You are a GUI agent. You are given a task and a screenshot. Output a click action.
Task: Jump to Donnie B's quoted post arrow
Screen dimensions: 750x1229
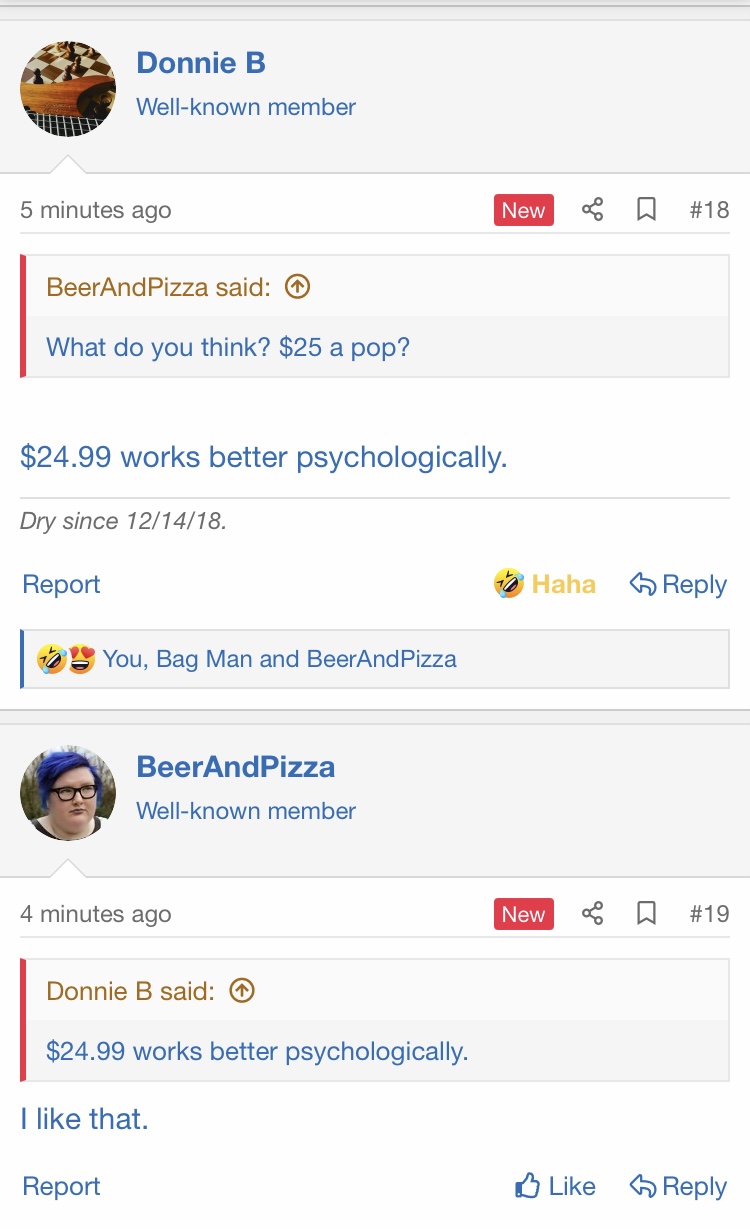coord(242,991)
